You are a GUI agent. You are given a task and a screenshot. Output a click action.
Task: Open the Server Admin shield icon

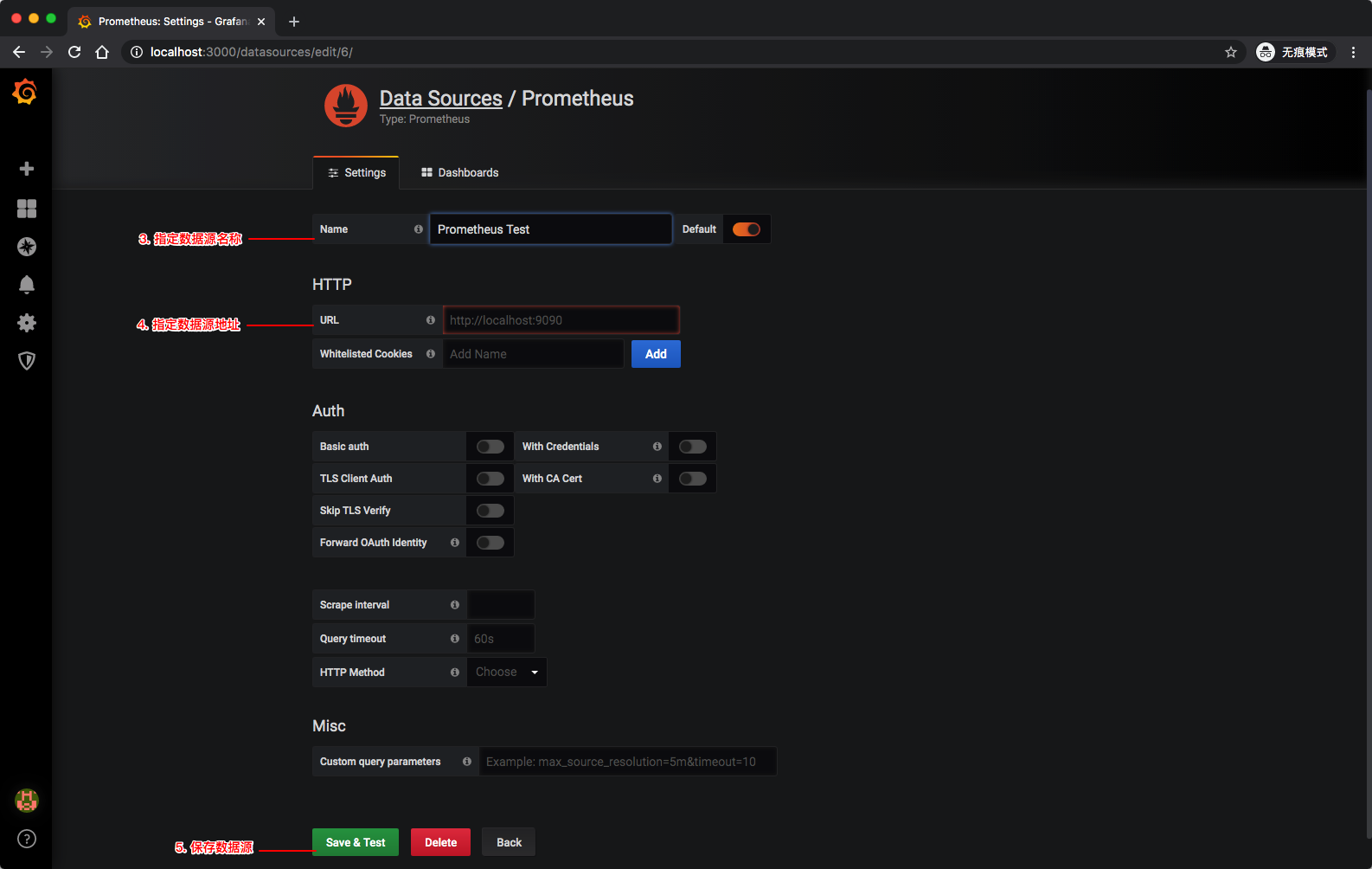click(27, 361)
